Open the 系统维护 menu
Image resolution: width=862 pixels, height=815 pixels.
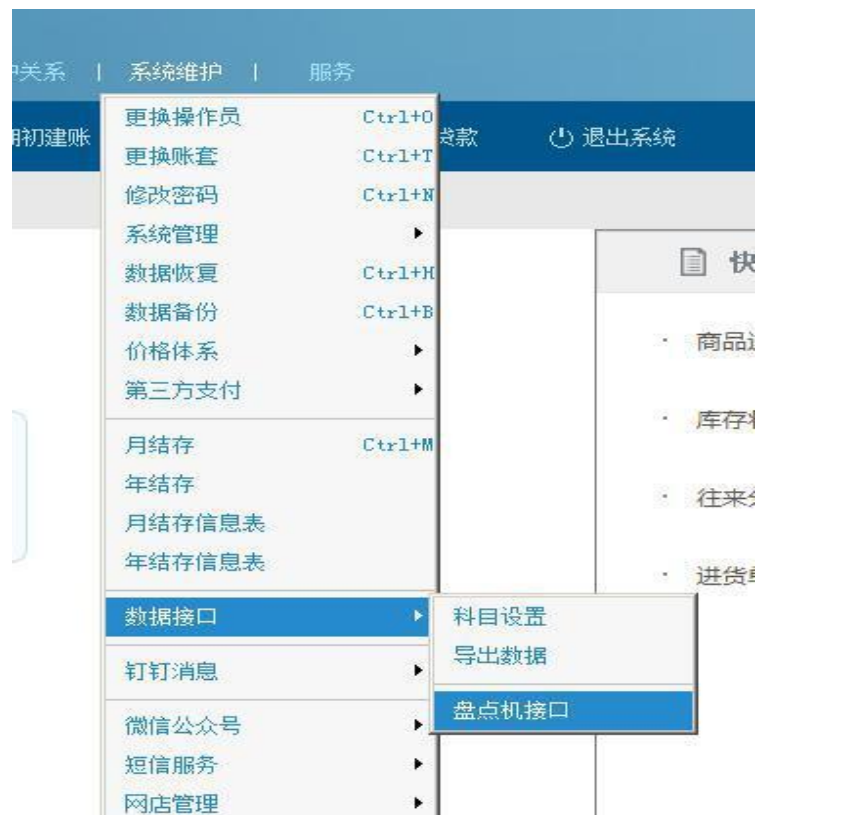[175, 72]
